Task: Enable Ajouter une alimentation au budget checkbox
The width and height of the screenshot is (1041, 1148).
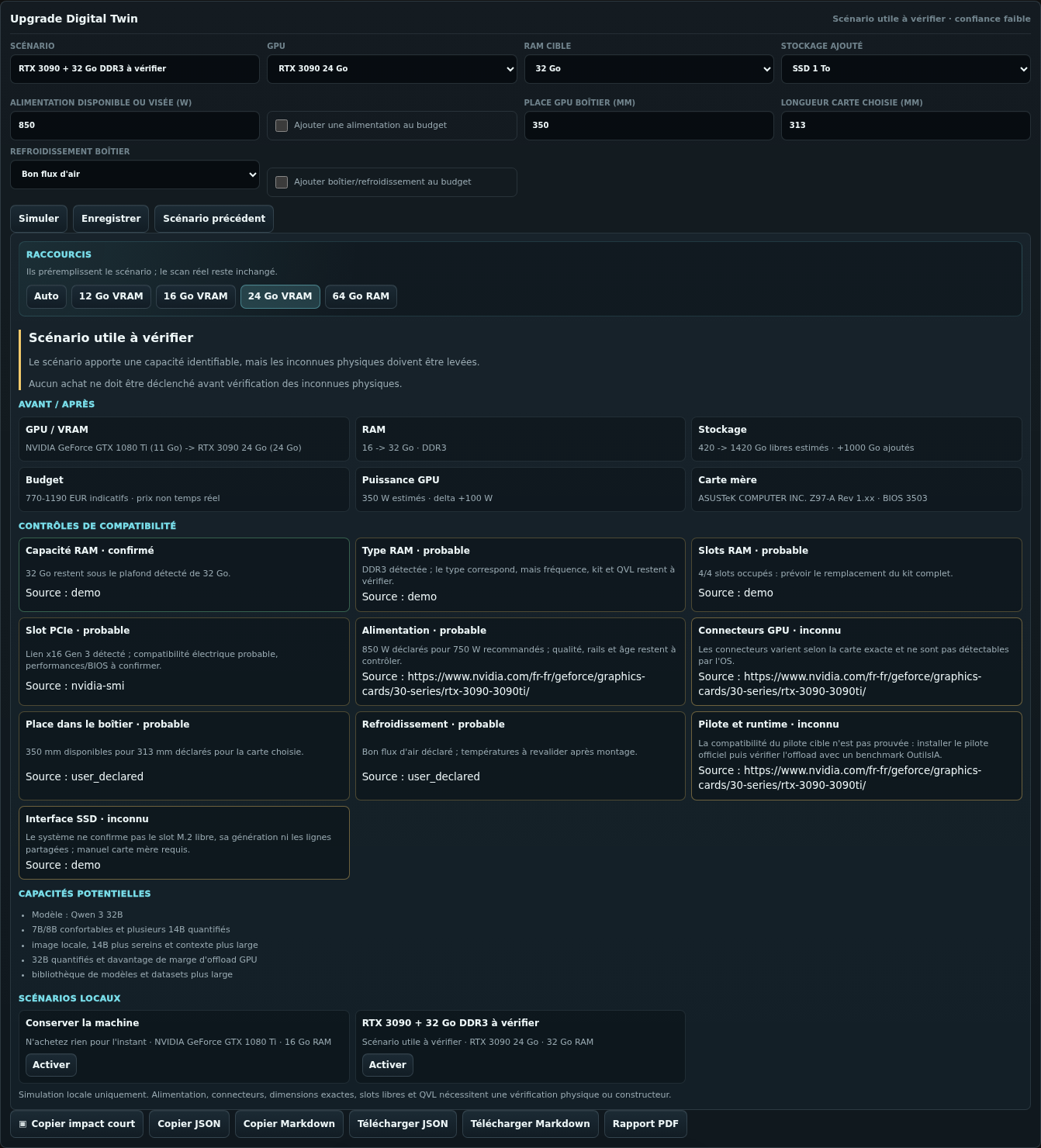Action: (x=282, y=126)
